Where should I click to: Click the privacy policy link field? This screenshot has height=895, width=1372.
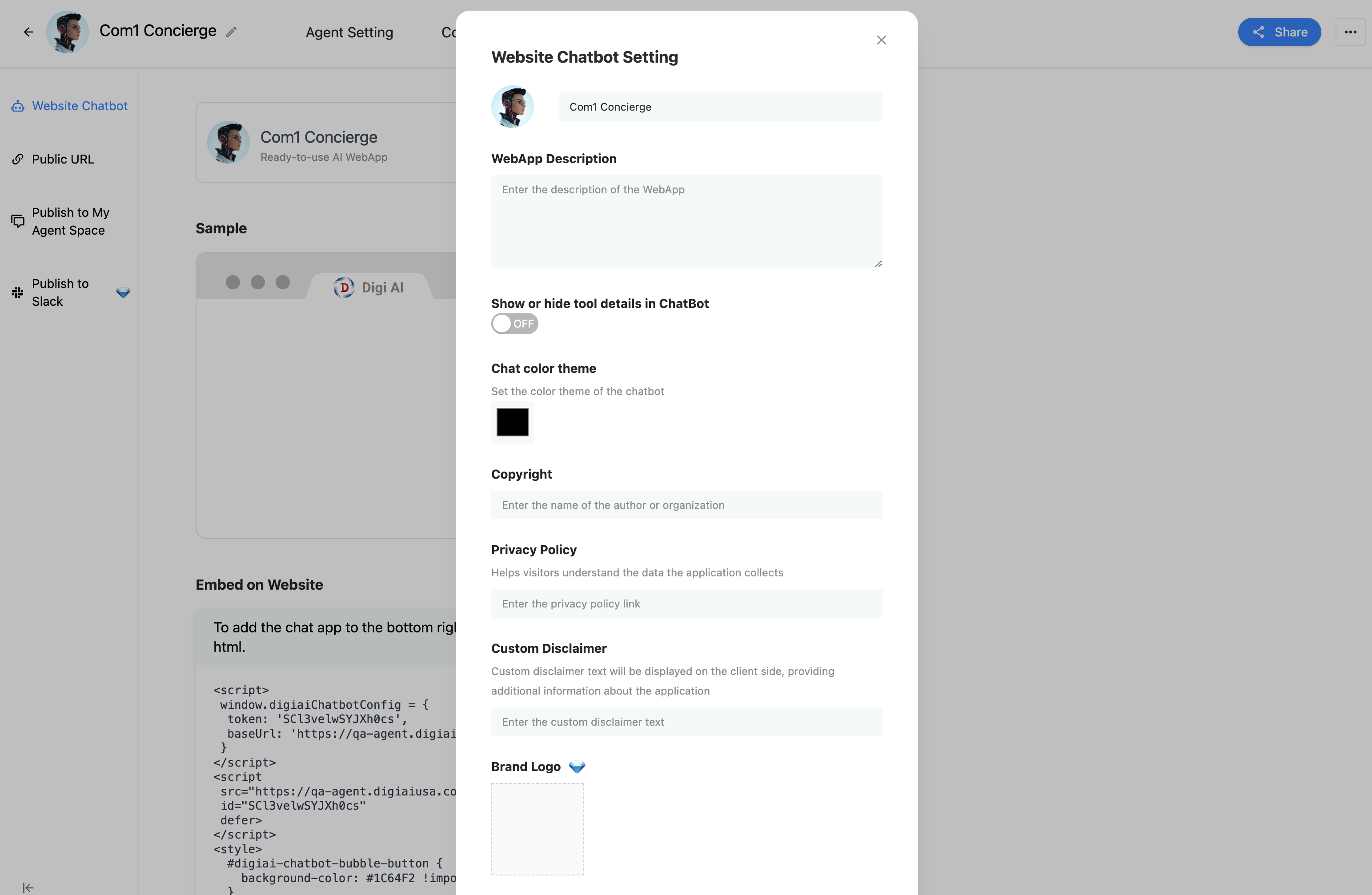(686, 603)
